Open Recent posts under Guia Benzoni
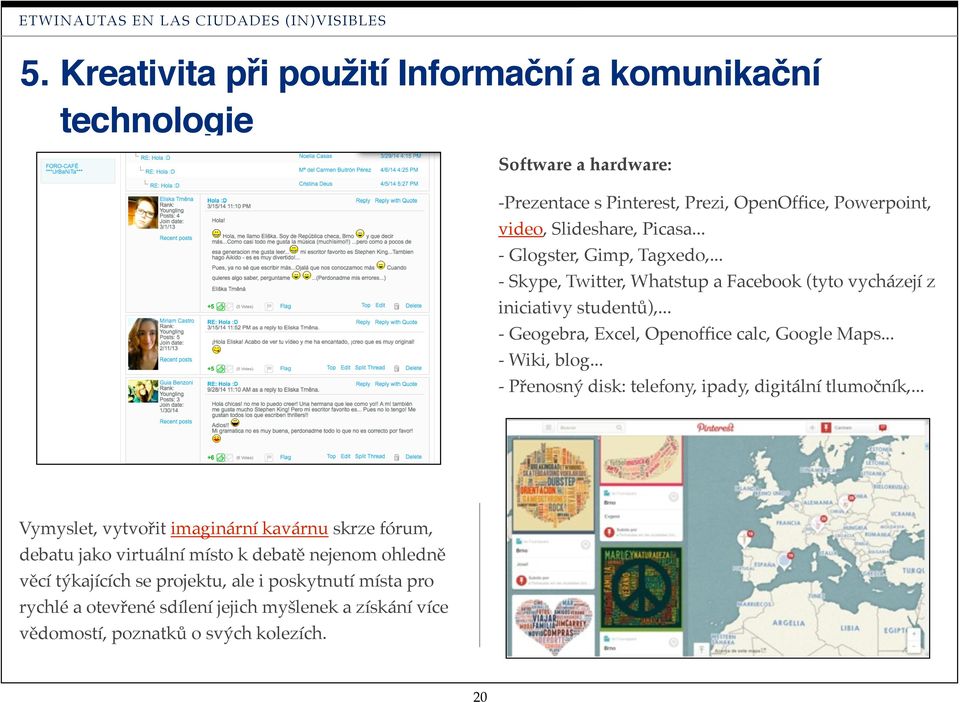 [x=176, y=421]
